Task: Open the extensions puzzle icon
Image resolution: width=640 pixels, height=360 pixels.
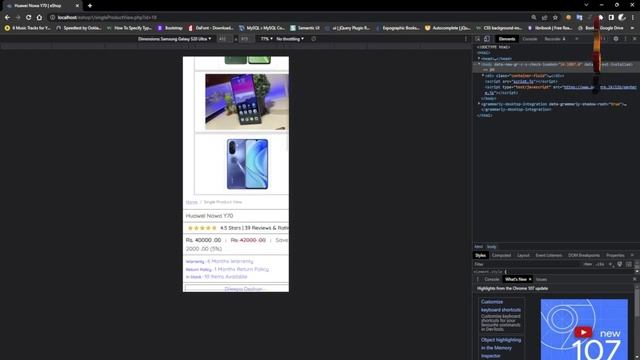Action: coord(601,18)
